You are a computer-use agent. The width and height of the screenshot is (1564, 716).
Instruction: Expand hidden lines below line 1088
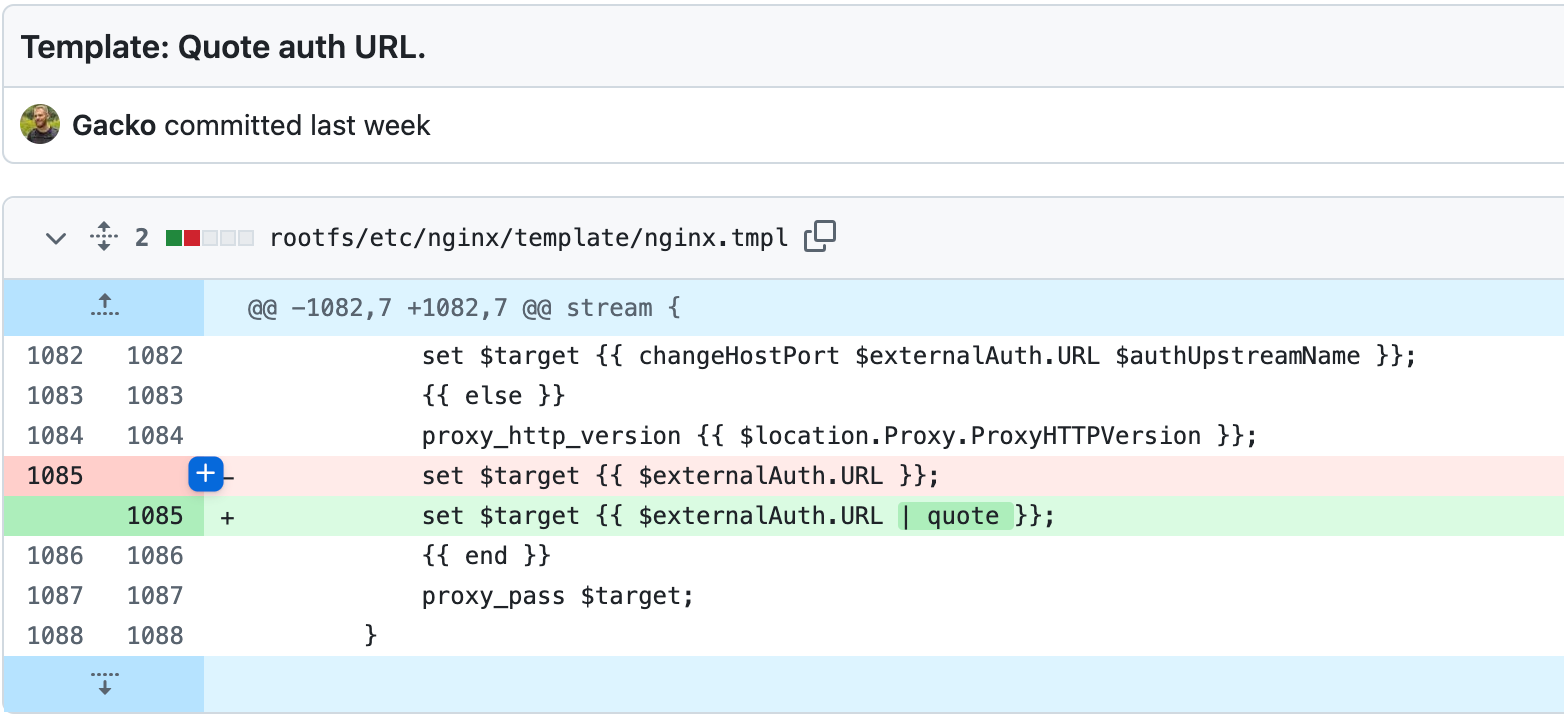click(x=104, y=684)
